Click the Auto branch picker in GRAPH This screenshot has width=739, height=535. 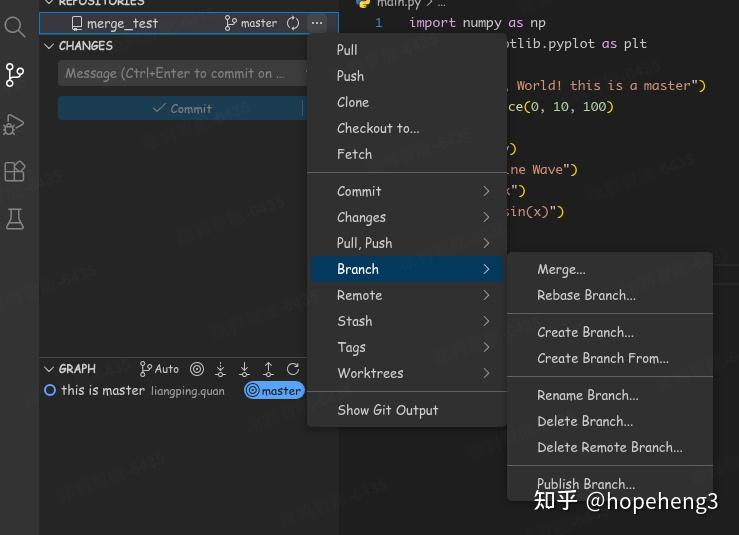pos(159,369)
